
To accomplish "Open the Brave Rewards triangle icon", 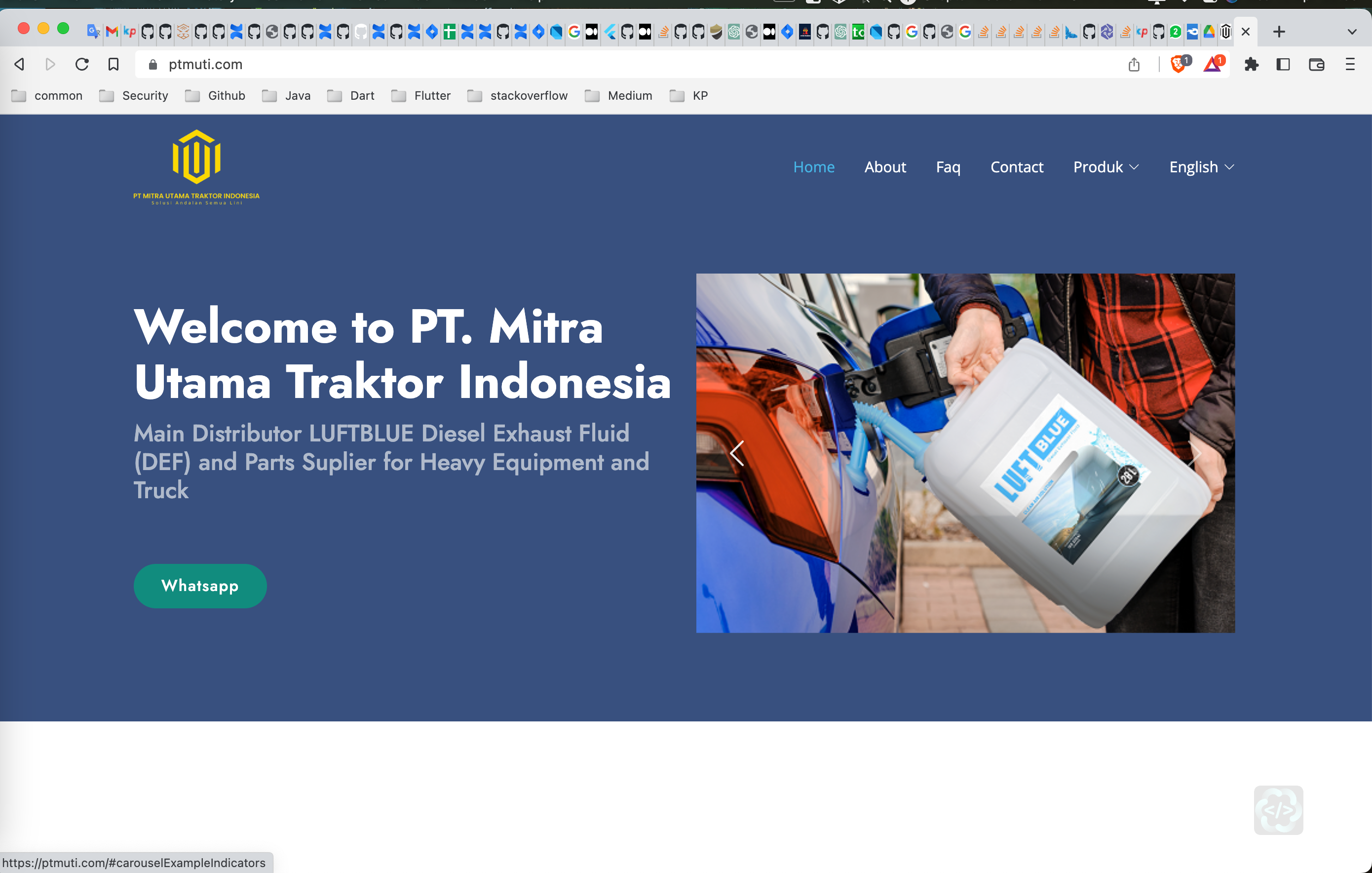I will [x=1213, y=64].
